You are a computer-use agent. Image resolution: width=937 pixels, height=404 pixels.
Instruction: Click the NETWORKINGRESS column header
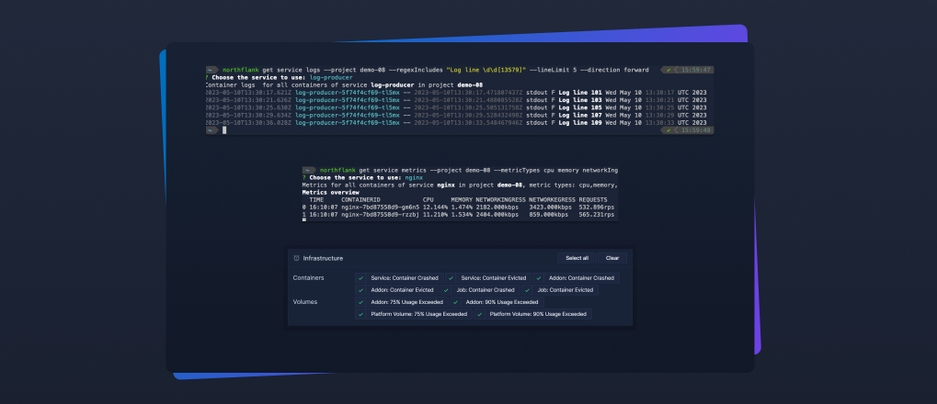(x=501, y=200)
